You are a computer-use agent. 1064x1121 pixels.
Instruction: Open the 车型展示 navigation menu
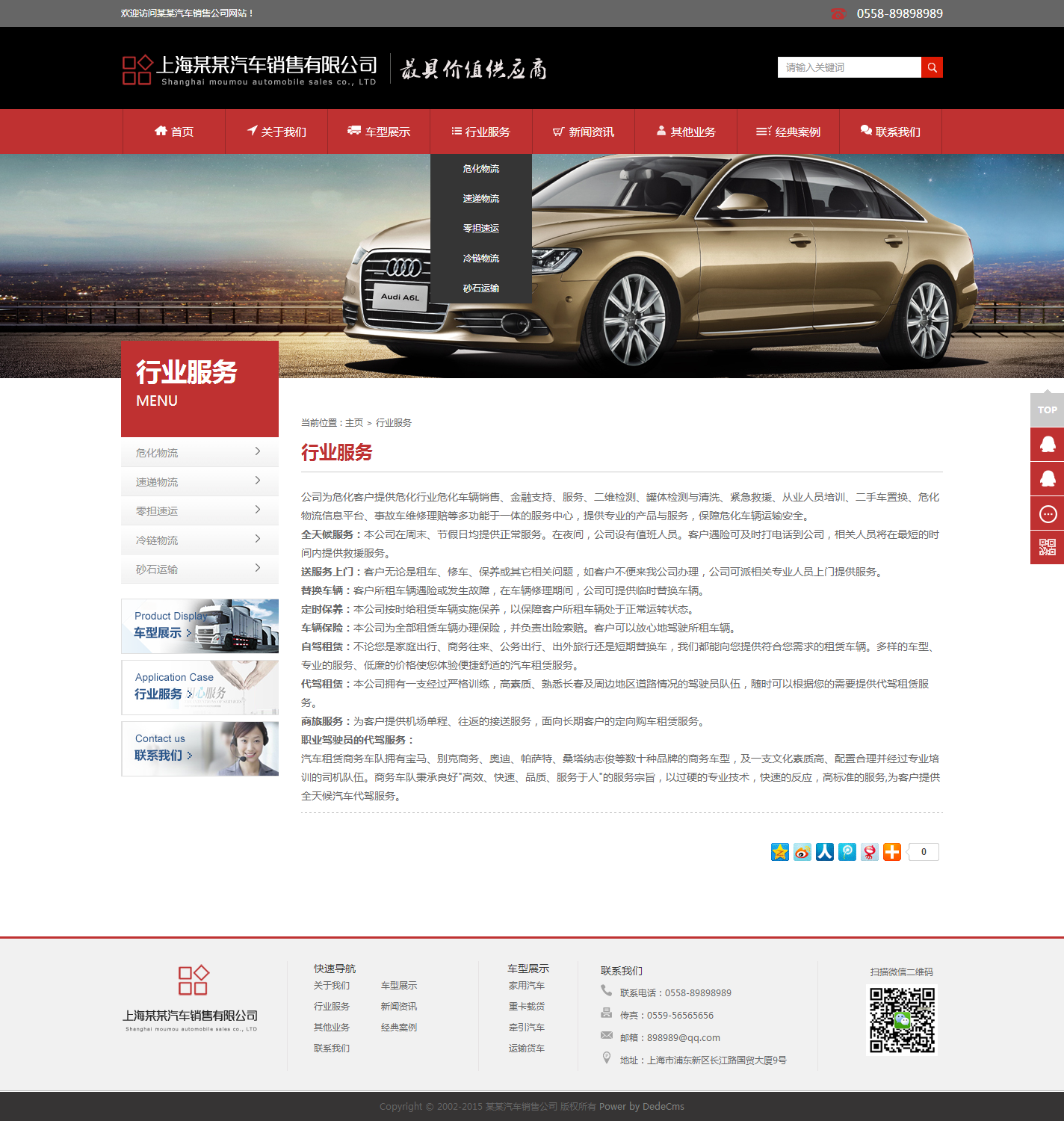point(379,132)
